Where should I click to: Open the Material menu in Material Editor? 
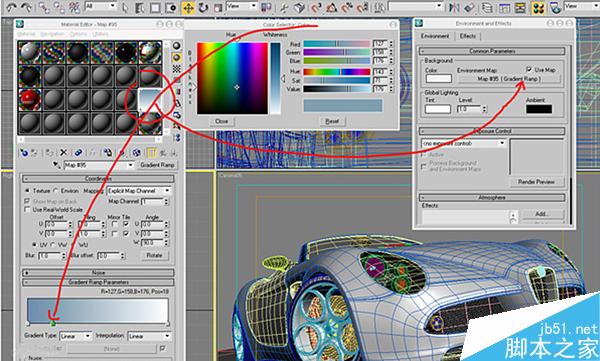26,34
